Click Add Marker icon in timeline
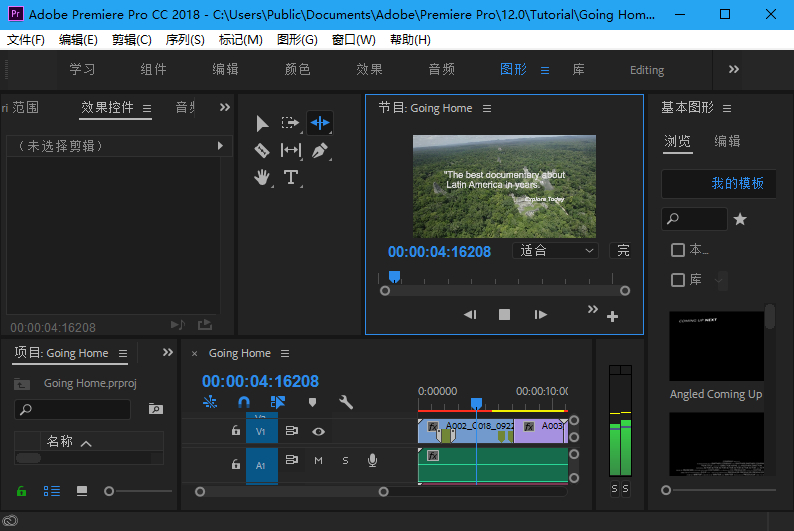Image resolution: width=794 pixels, height=531 pixels. click(312, 402)
